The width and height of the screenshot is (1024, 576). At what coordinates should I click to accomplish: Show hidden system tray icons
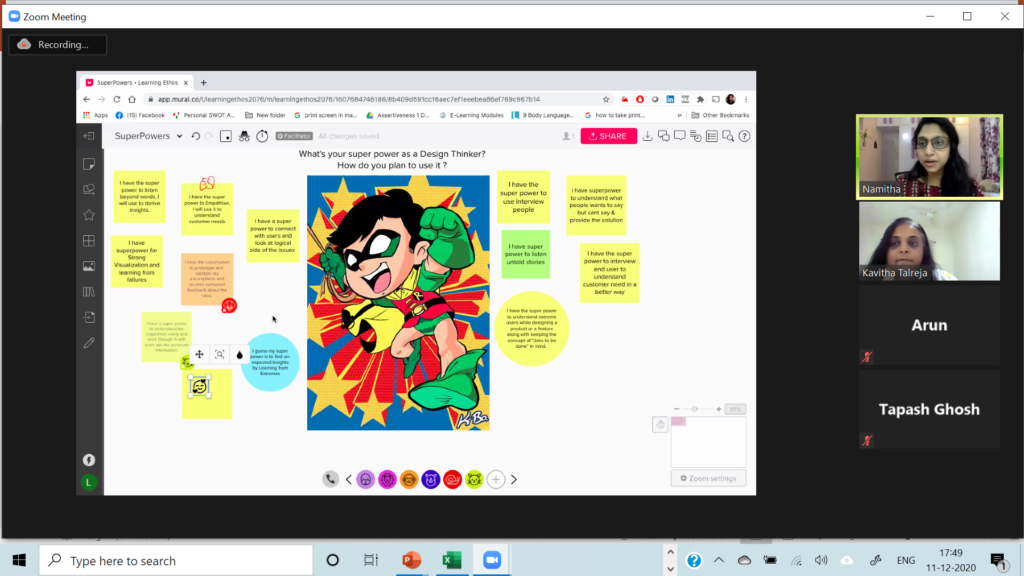click(x=719, y=560)
